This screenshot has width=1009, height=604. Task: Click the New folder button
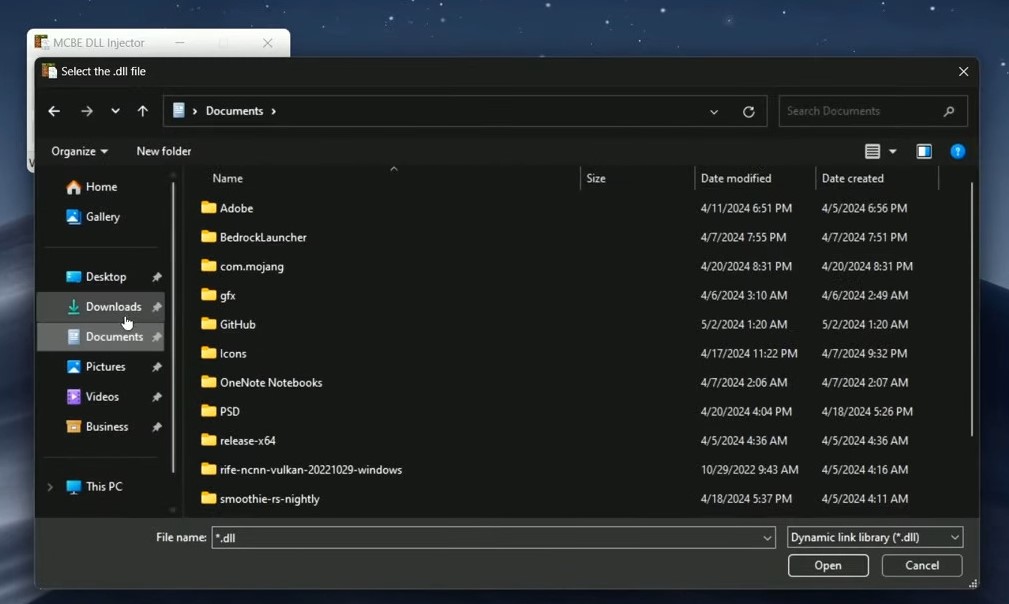(x=163, y=151)
